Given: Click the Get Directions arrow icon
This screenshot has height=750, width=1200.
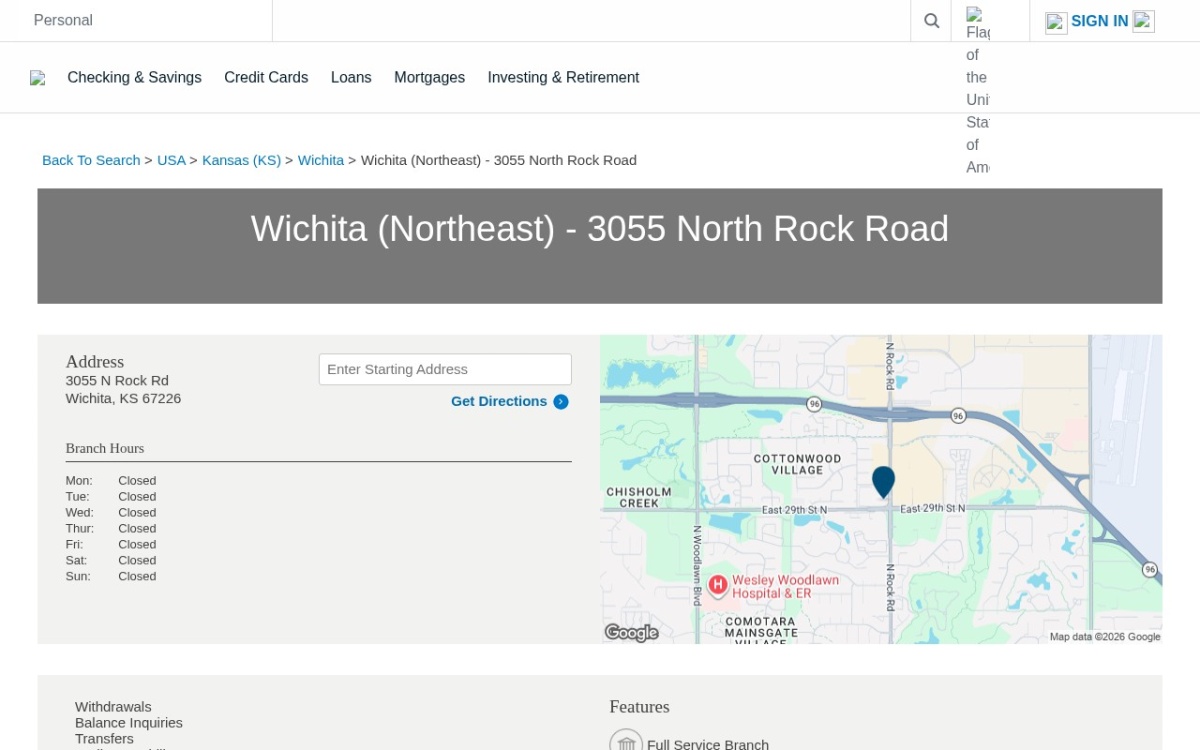Looking at the screenshot, I should 561,402.
